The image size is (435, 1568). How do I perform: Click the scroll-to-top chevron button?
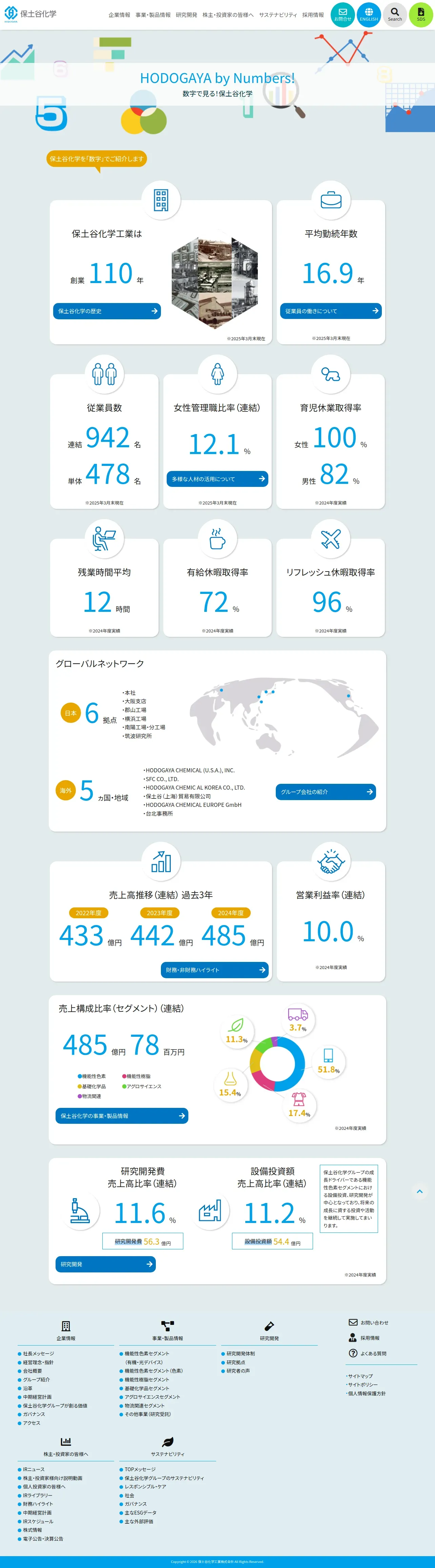point(419,1191)
